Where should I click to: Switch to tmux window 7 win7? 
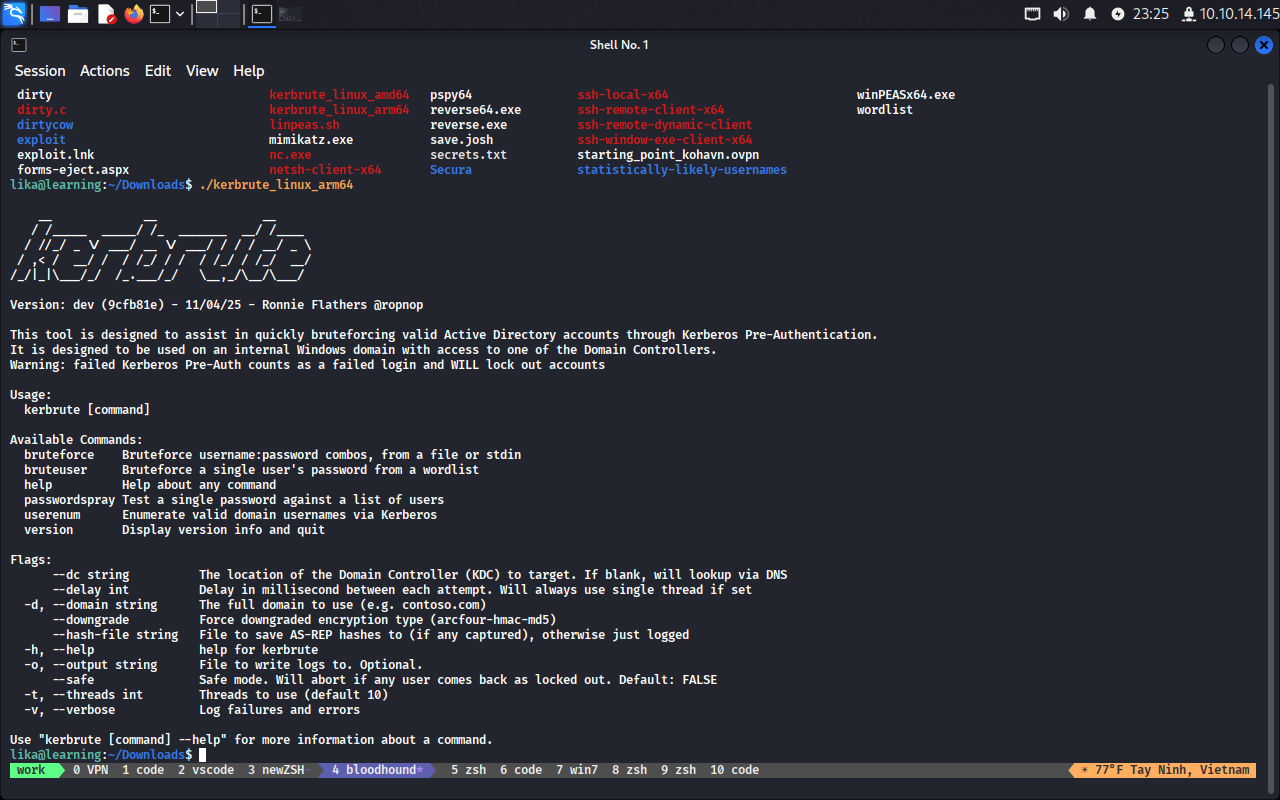click(x=577, y=770)
